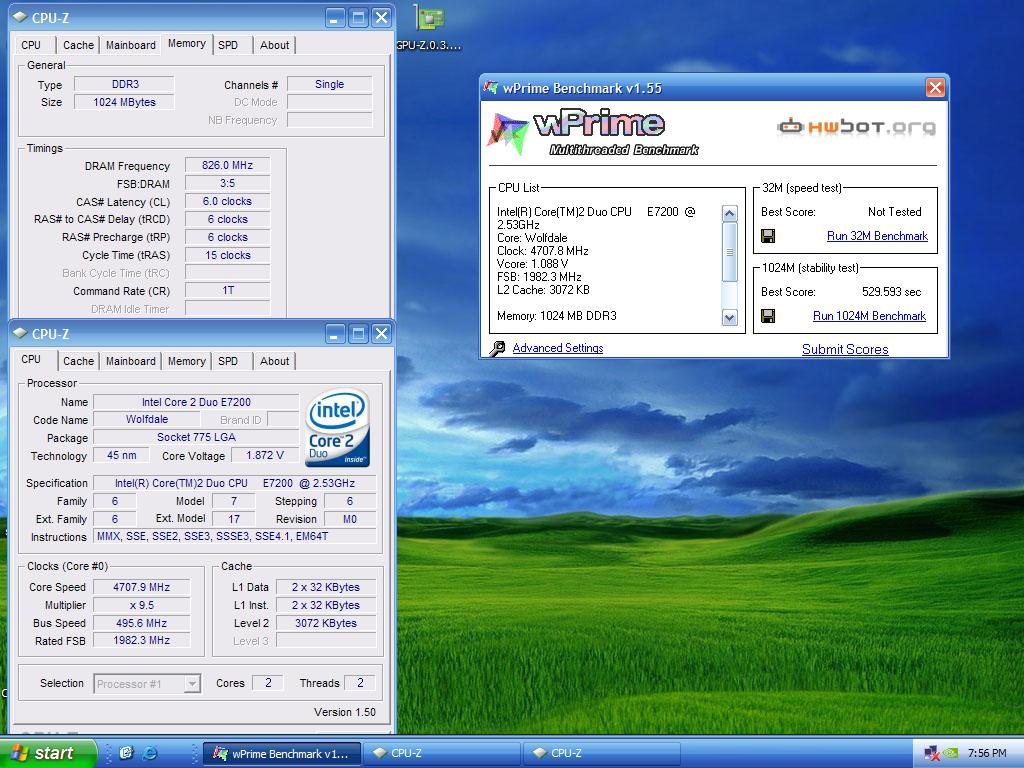Open the Start menu
This screenshot has height=768, width=1024.
click(48, 753)
